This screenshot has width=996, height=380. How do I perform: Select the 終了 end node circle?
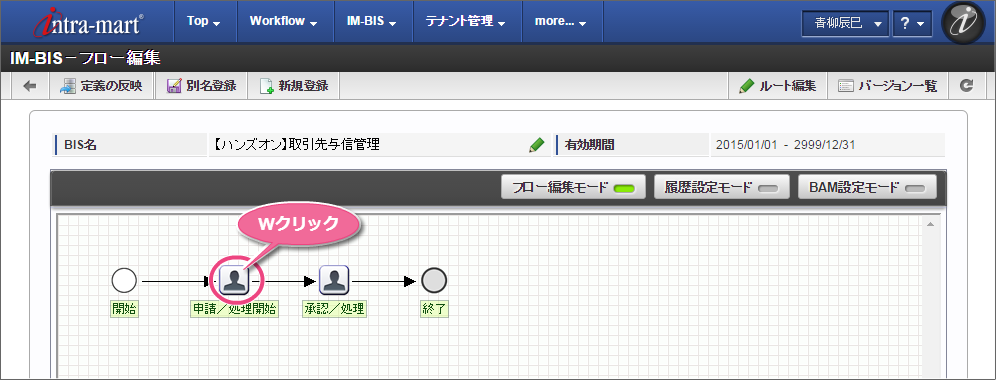(434, 280)
